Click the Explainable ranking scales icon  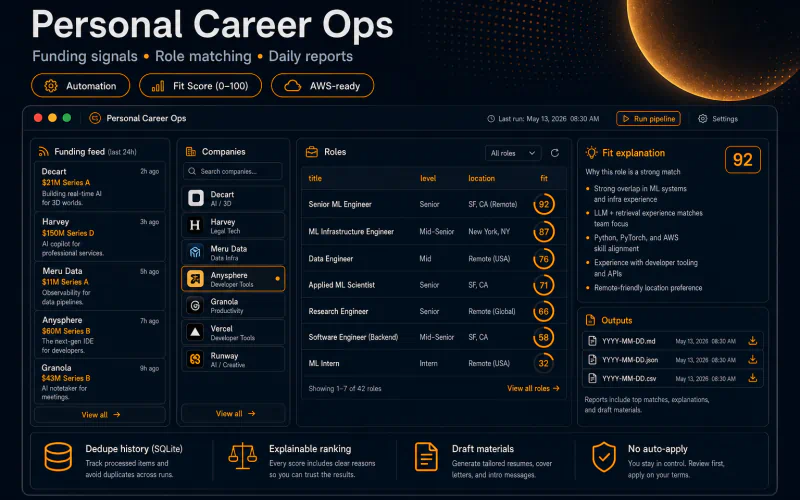click(242, 456)
